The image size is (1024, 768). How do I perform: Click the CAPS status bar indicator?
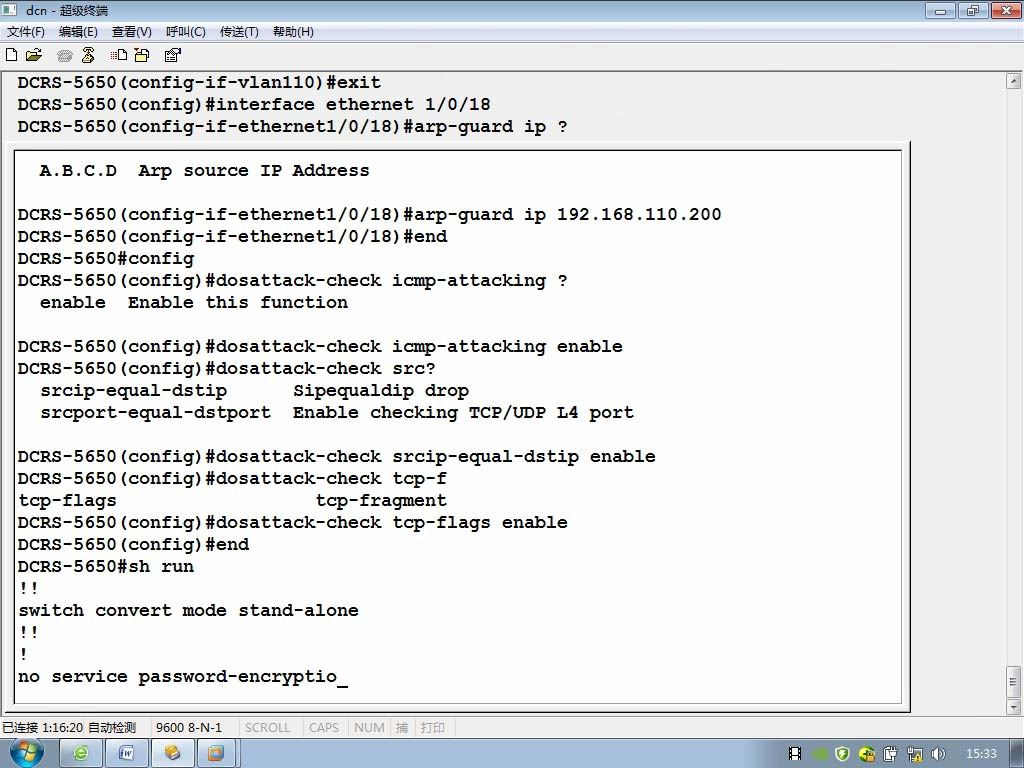pos(324,728)
